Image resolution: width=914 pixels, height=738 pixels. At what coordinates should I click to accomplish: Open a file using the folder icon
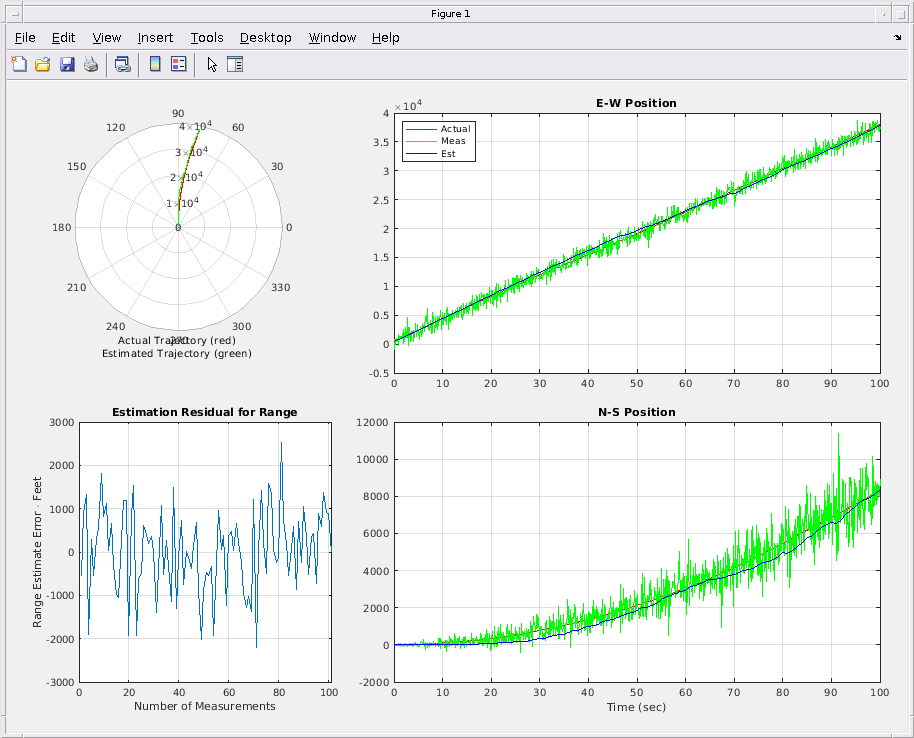(x=43, y=65)
